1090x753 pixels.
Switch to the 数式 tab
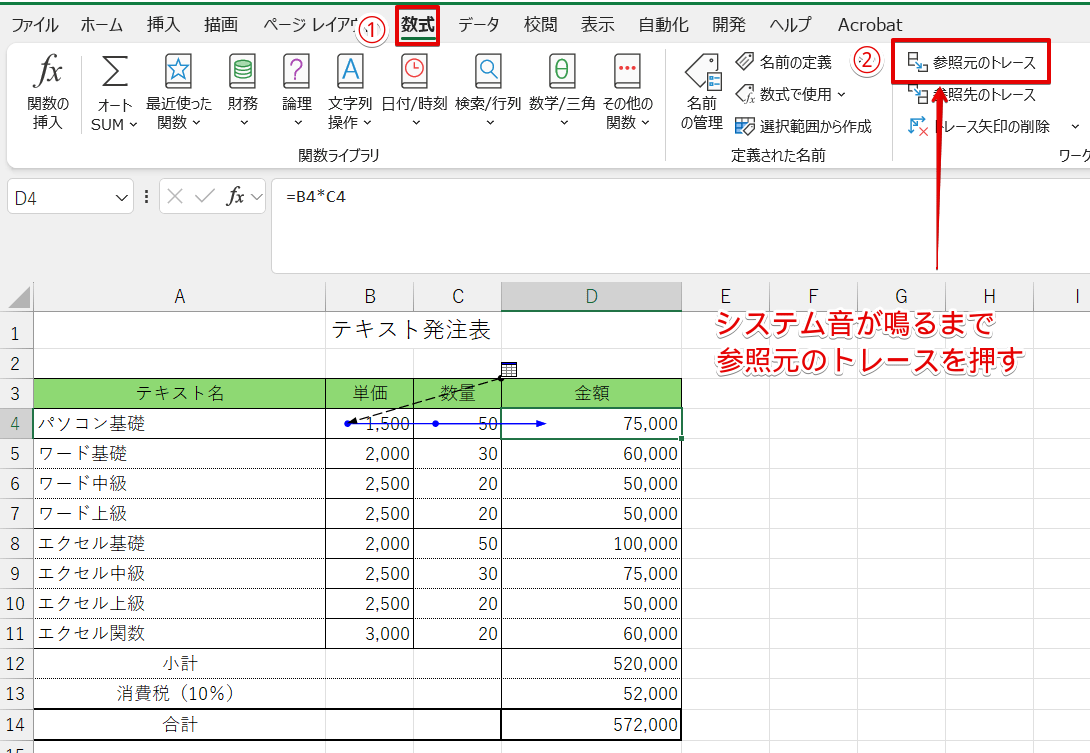pos(418,25)
